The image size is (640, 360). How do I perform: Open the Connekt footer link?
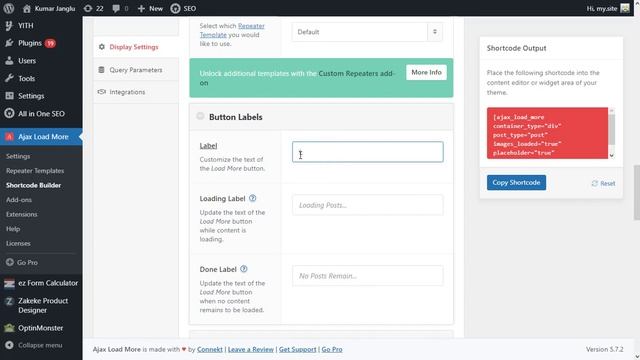coord(210,349)
